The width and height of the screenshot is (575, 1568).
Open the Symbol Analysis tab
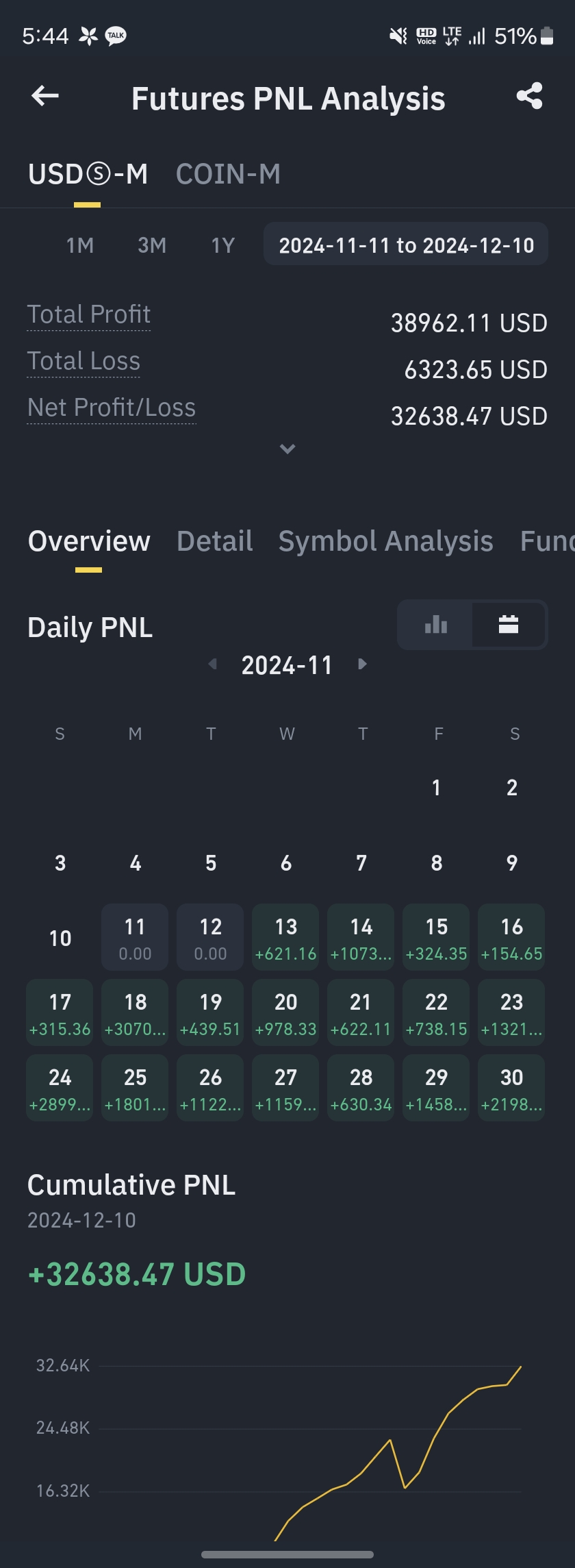(x=385, y=541)
